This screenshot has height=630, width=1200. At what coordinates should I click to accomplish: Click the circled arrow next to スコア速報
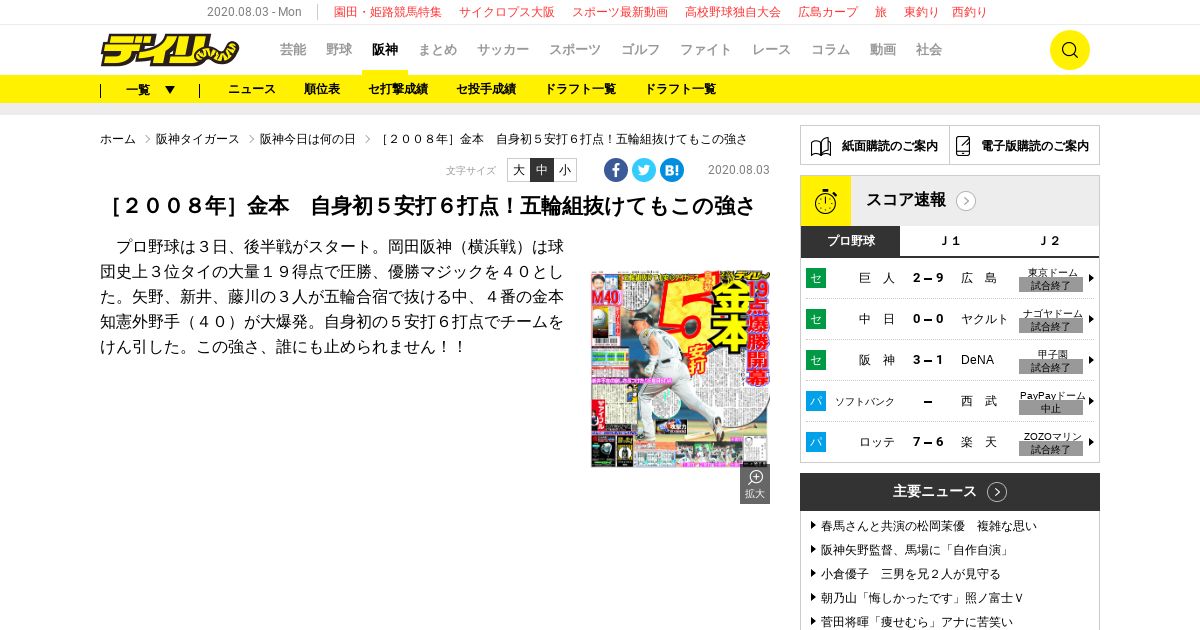pos(966,201)
